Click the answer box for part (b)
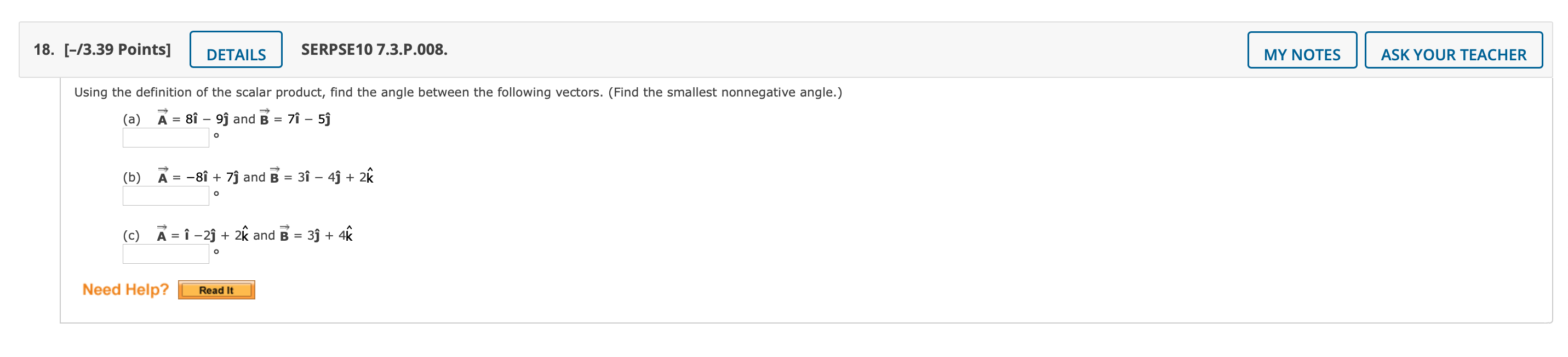This screenshot has width=1568, height=357. (165, 196)
